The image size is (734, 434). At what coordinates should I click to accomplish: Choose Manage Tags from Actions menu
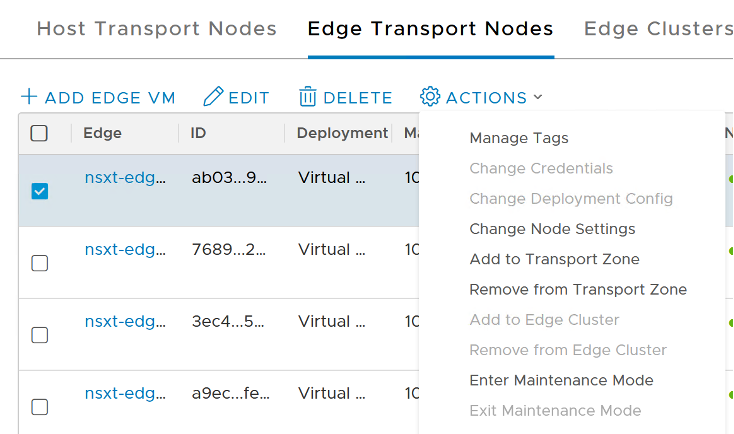[518, 138]
